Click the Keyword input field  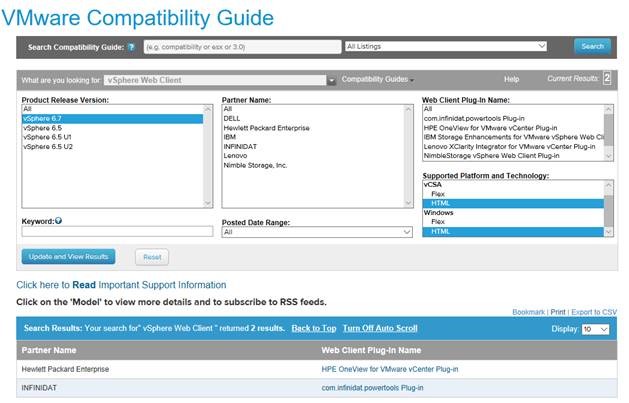tap(117, 231)
